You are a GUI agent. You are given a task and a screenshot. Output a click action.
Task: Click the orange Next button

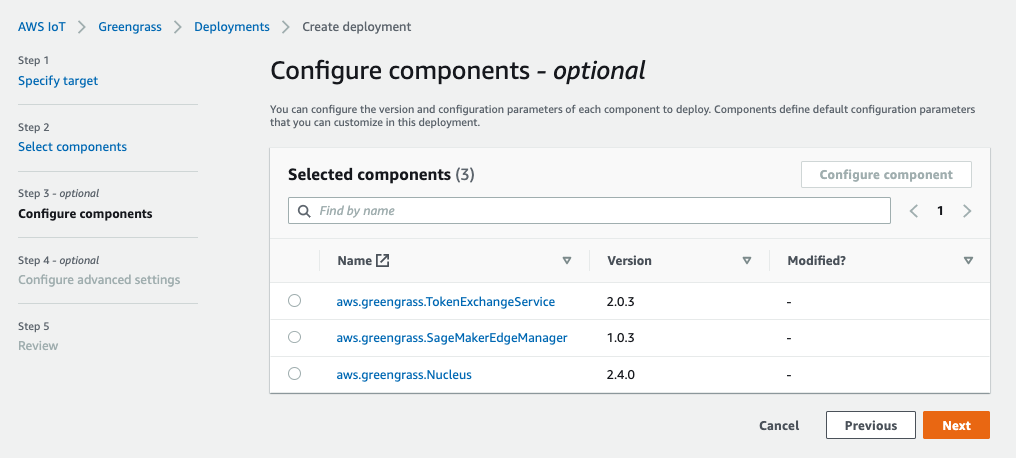pos(956,426)
